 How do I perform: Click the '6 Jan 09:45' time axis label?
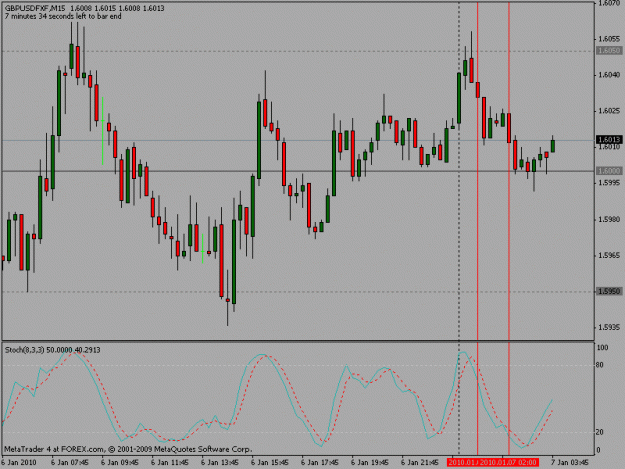(x=120, y=462)
